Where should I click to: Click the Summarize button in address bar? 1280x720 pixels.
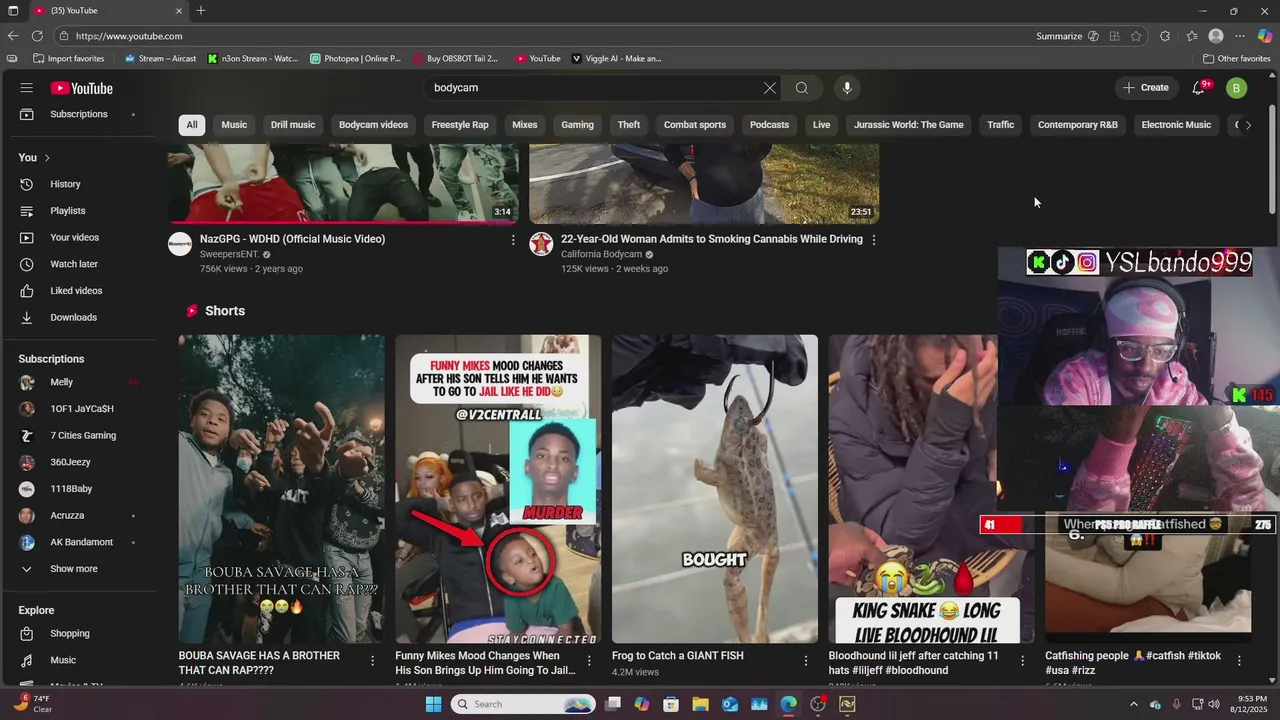tap(1067, 36)
